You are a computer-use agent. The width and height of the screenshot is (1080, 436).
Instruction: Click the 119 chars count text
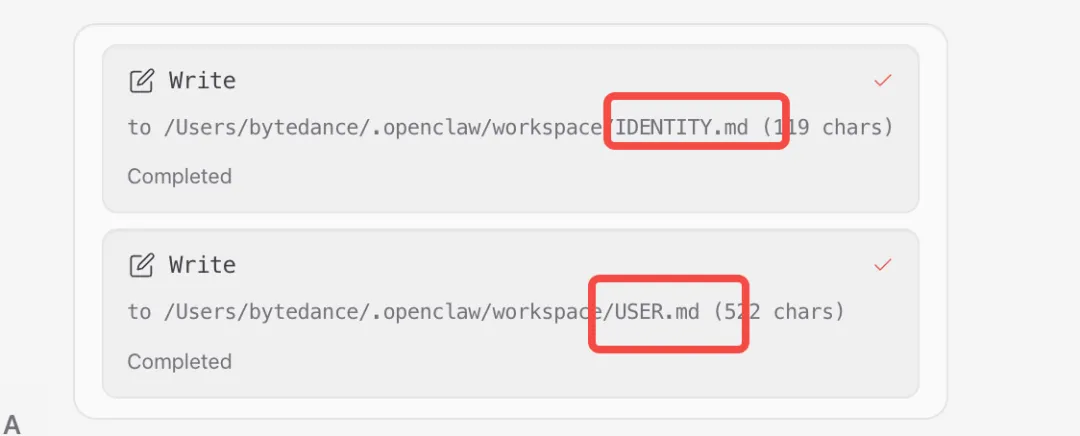829,127
